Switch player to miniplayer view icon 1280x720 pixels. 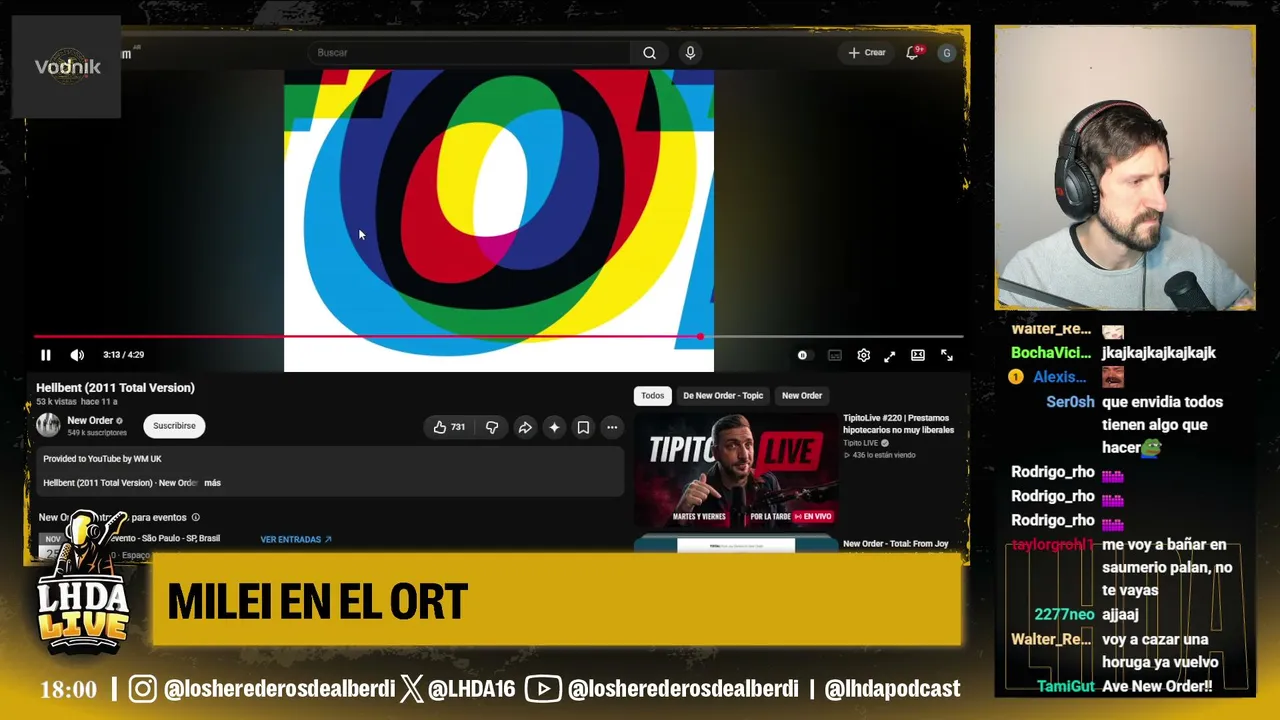click(890, 355)
